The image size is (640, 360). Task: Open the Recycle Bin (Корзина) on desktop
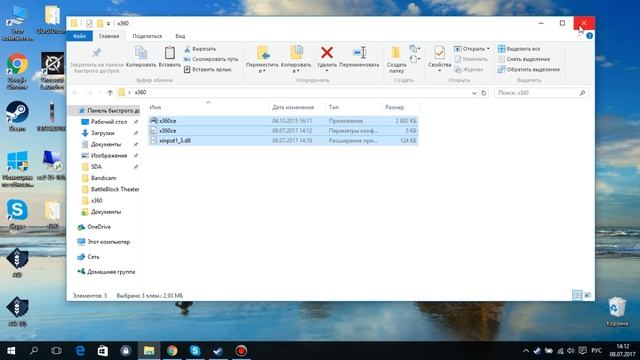click(x=617, y=312)
